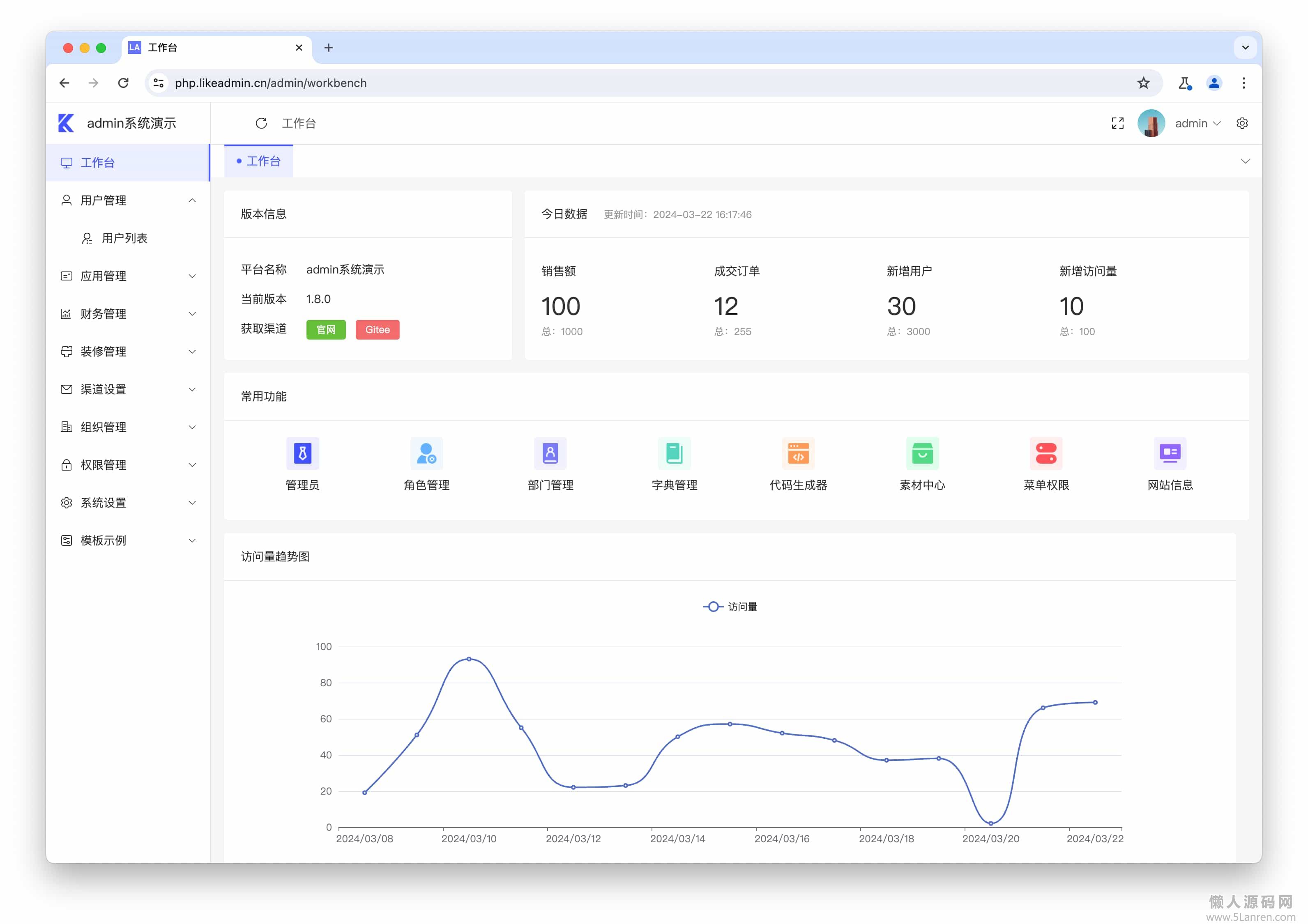The height and width of the screenshot is (924, 1308).
Task: Select 用户列表 in the sidebar
Action: click(124, 238)
